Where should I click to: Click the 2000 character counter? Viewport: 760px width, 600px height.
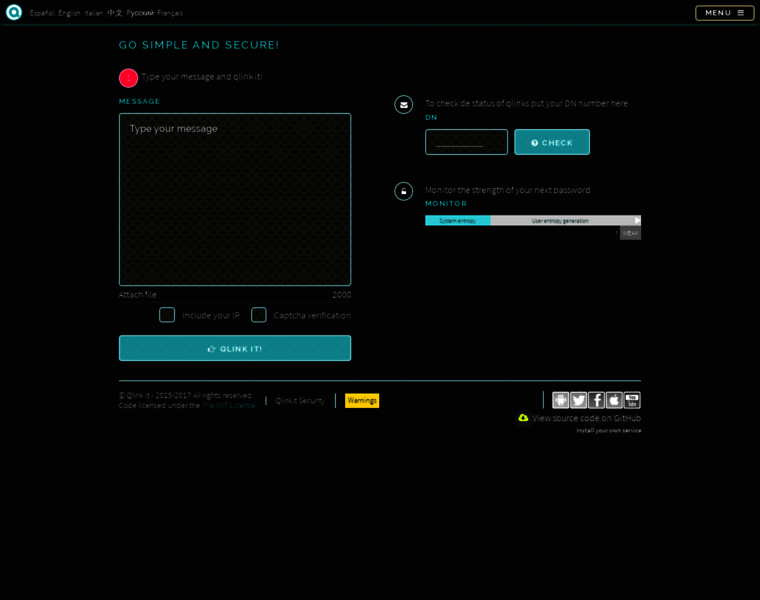point(342,295)
